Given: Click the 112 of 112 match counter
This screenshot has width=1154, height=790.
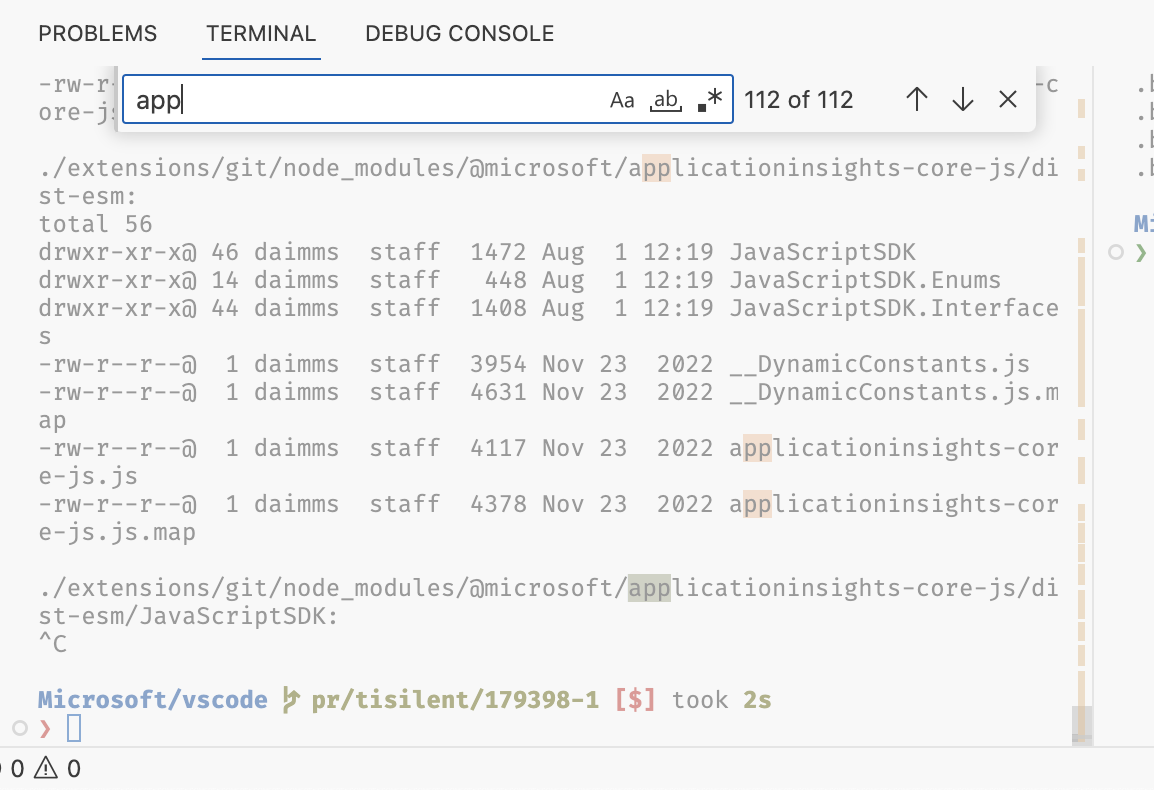Looking at the screenshot, I should point(799,99).
